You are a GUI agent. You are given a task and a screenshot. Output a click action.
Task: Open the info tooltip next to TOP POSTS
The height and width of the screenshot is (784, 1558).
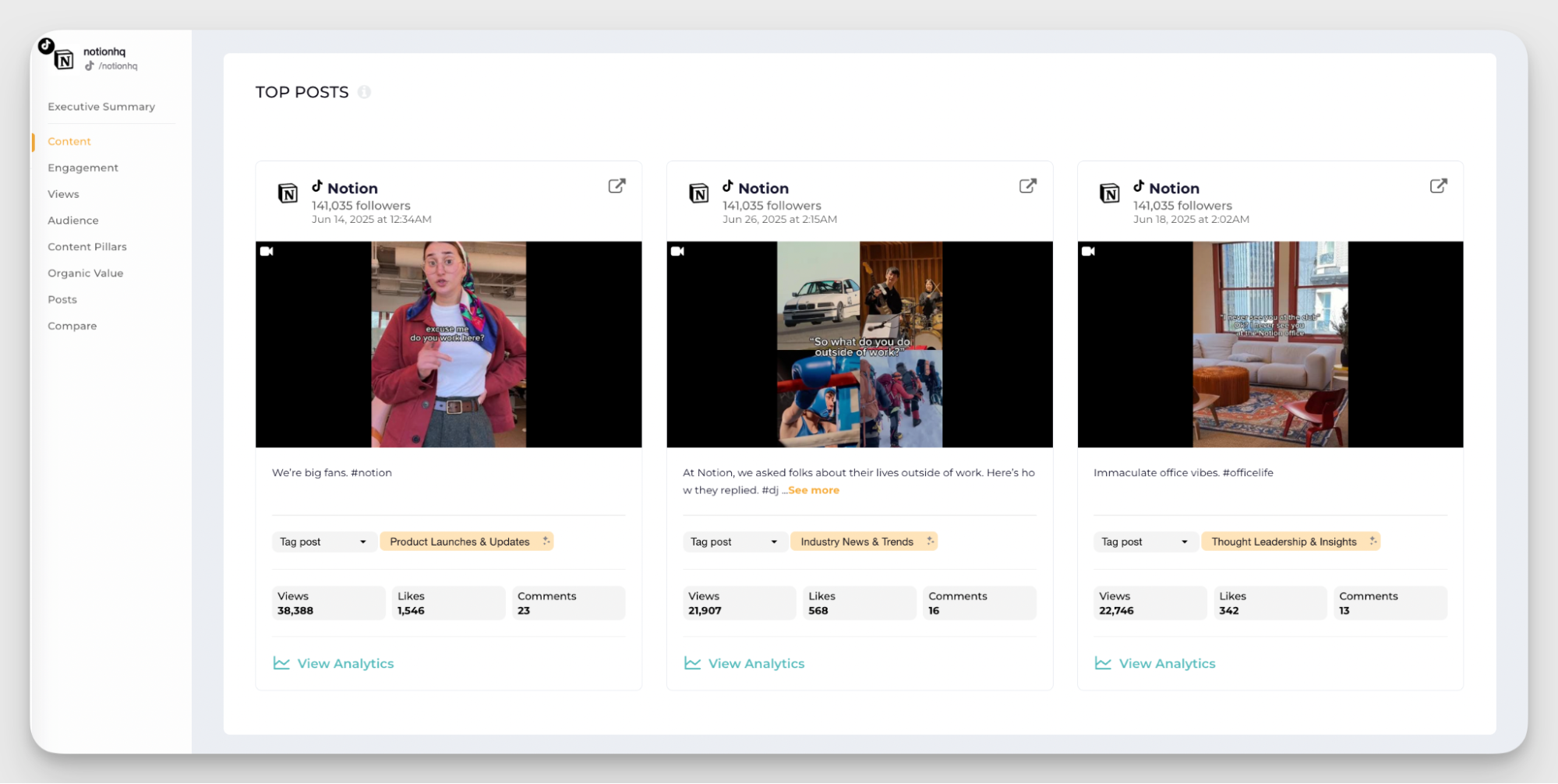click(364, 91)
